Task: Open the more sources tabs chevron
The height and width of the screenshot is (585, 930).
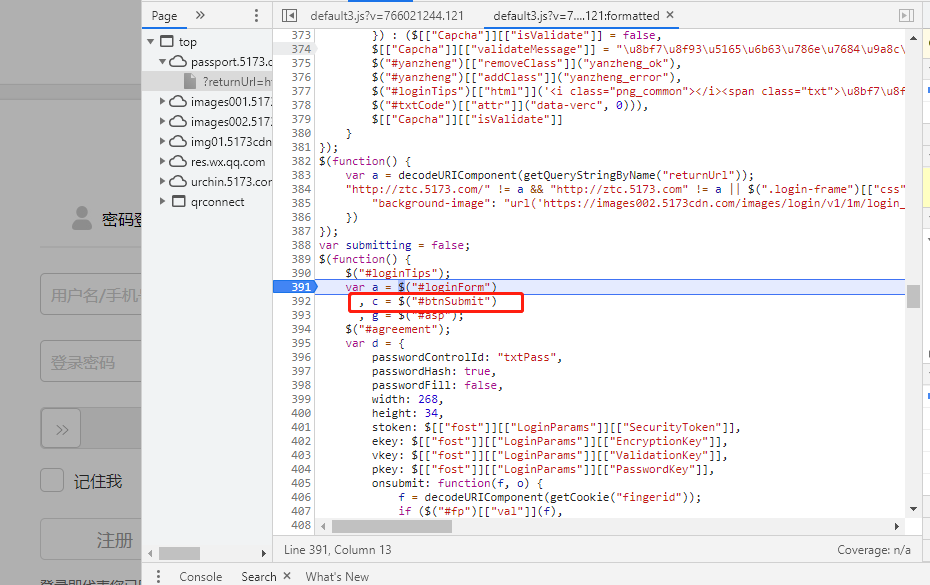Action: pyautogui.click(x=200, y=15)
